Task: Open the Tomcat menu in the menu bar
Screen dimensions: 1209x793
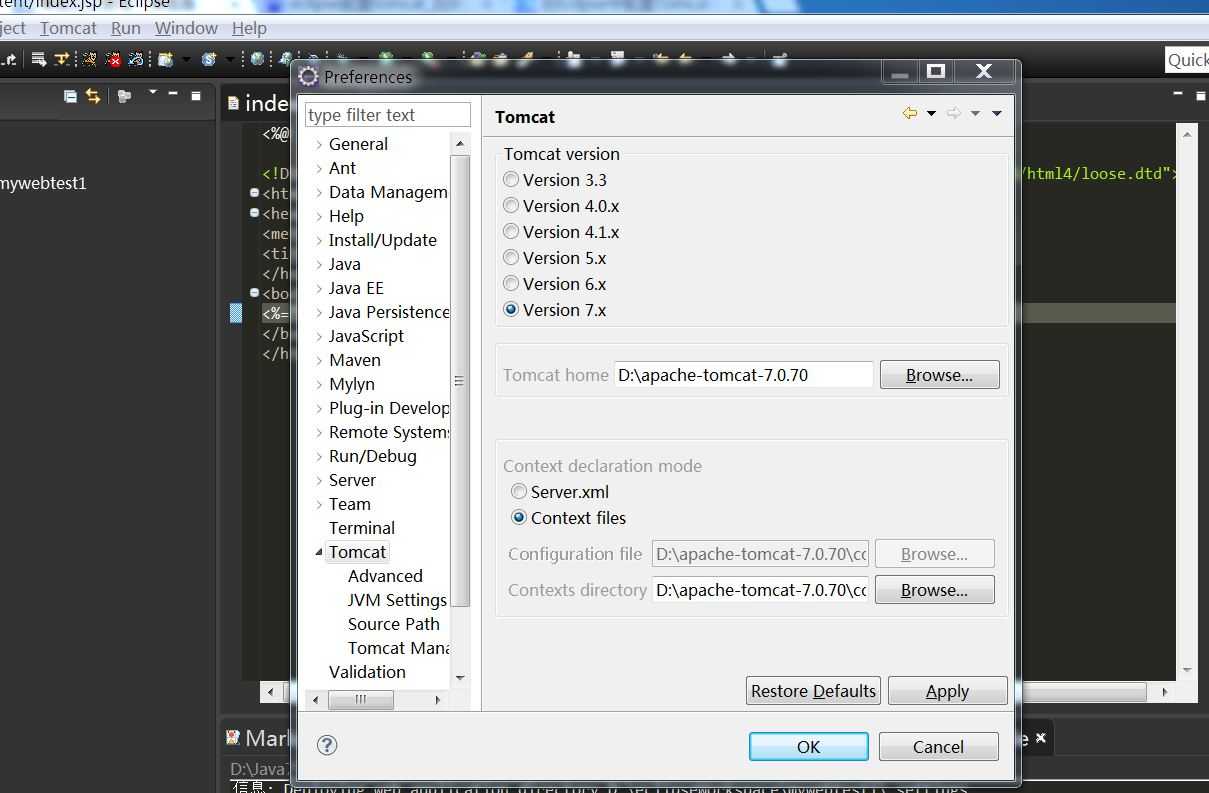Action: click(x=68, y=28)
